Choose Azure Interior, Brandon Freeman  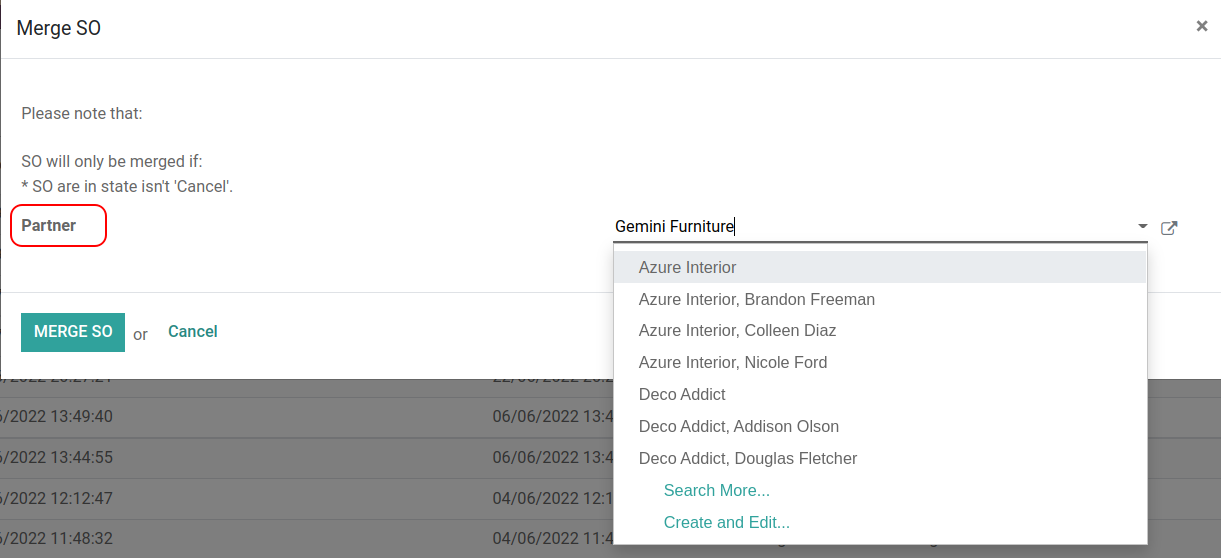756,299
